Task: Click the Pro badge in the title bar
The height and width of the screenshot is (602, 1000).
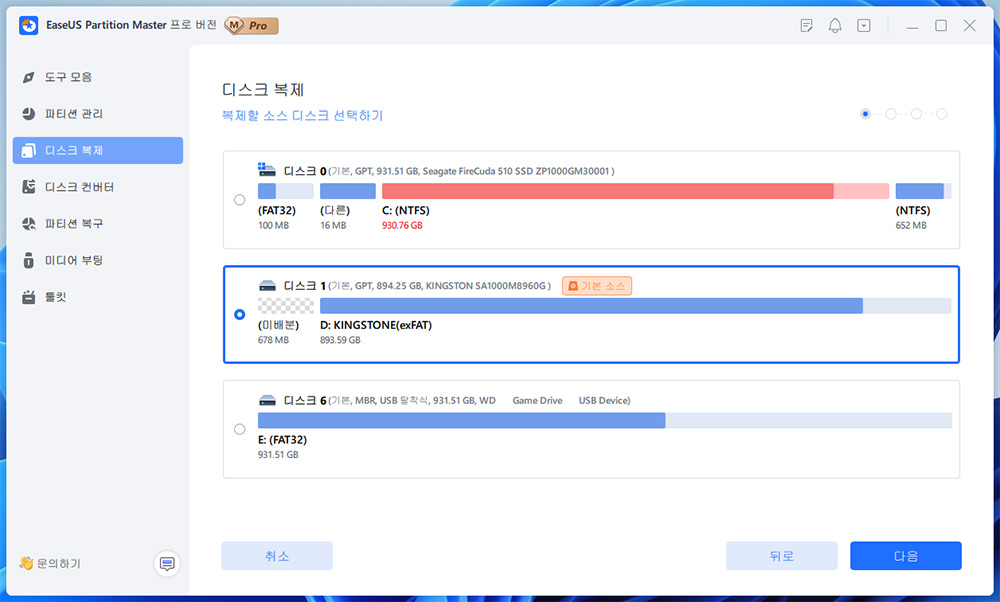Action: tap(252, 26)
